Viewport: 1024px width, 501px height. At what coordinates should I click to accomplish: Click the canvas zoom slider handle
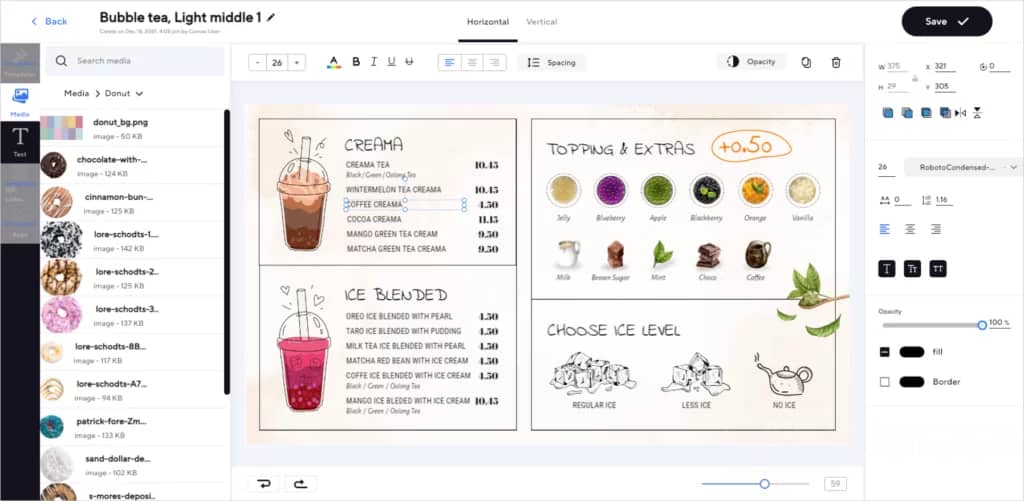point(764,484)
